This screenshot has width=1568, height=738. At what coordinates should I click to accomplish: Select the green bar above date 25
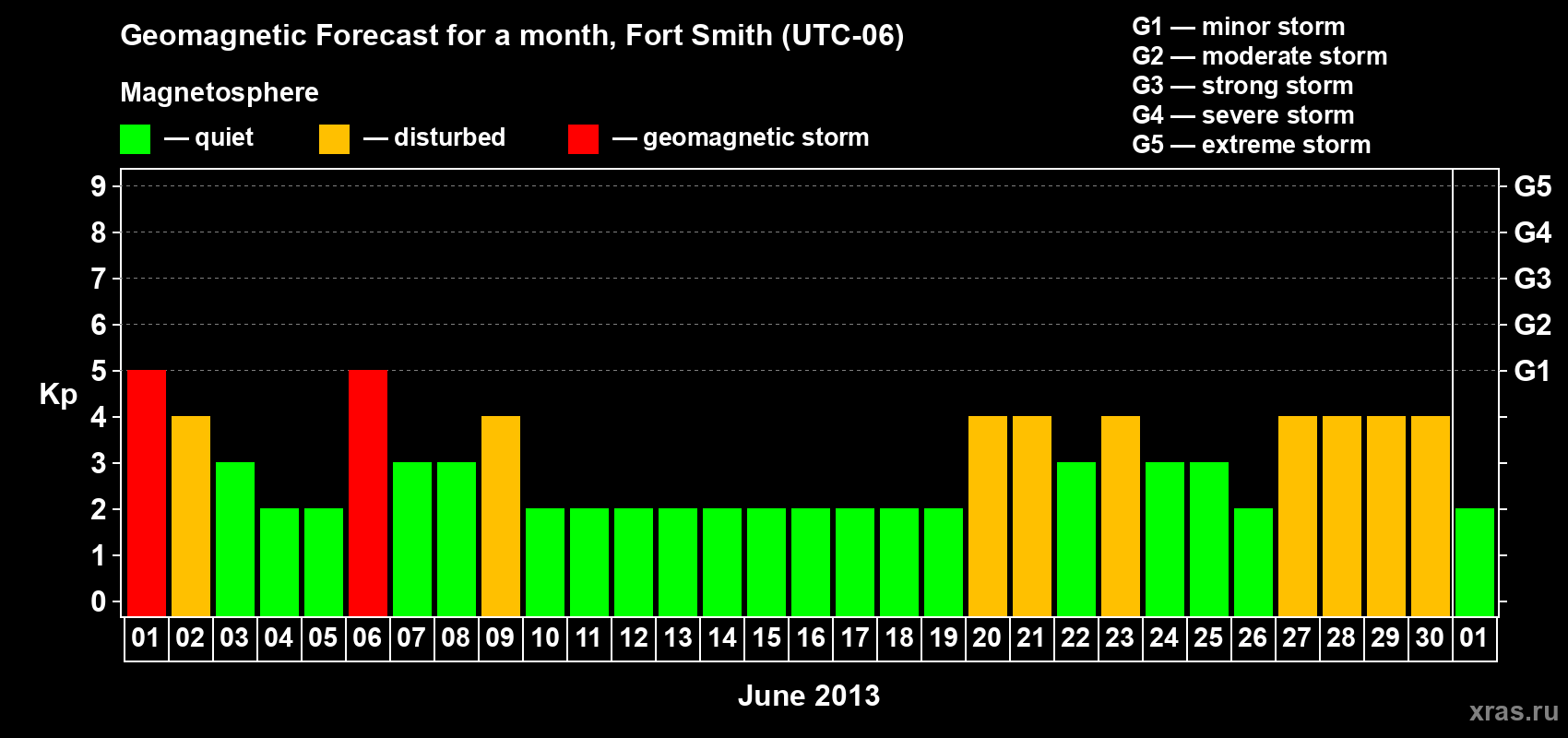(1209, 540)
